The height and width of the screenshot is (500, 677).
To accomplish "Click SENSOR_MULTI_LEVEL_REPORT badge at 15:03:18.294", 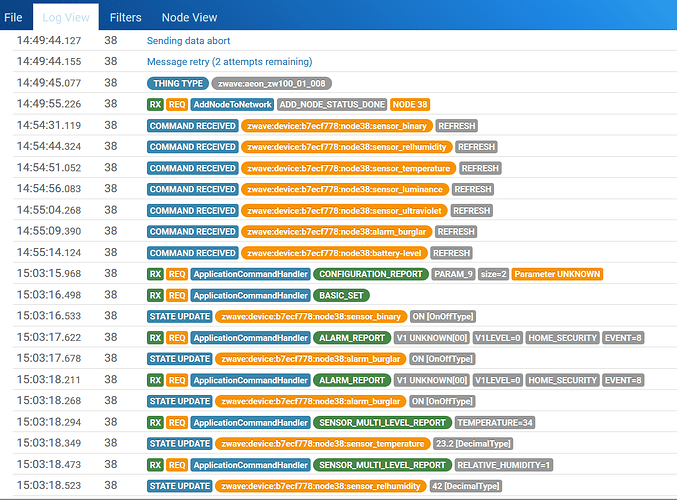I will [x=382, y=422].
